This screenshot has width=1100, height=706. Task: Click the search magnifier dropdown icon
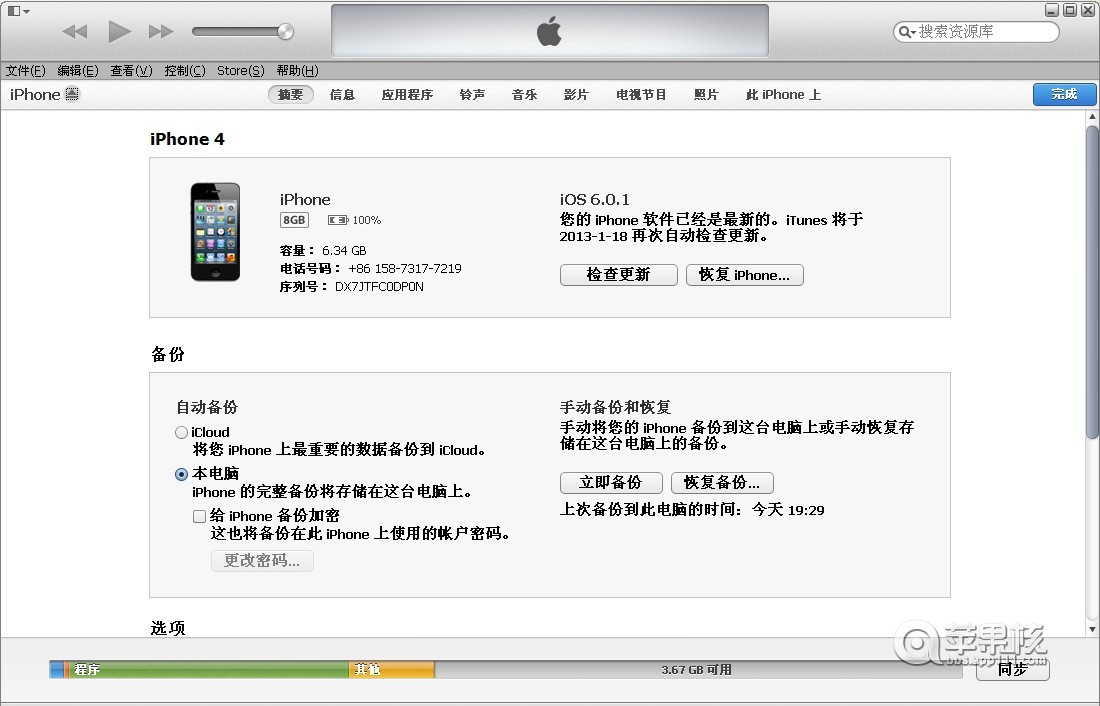tap(907, 32)
